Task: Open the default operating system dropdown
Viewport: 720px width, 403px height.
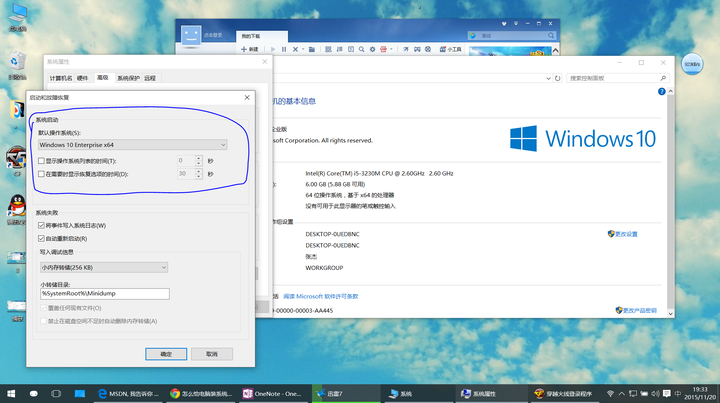Action: point(133,145)
